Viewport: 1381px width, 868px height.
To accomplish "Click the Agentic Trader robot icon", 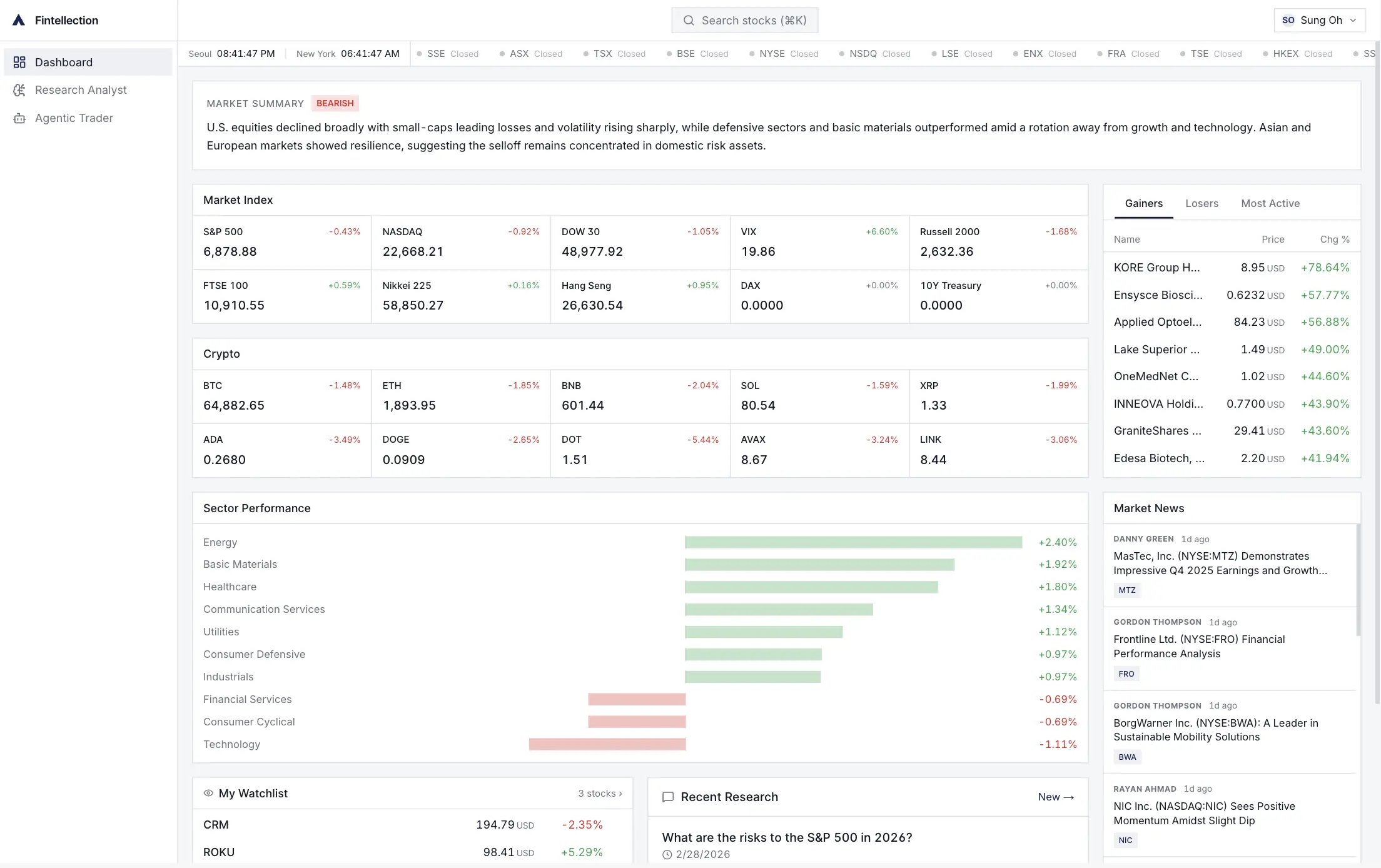I will [x=19, y=118].
